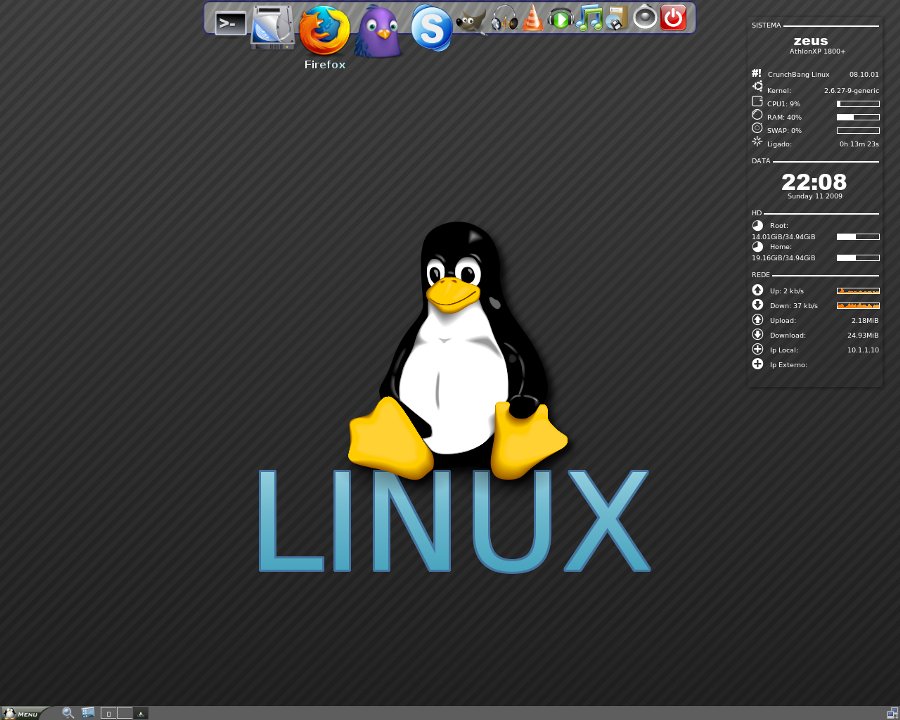The height and width of the screenshot is (720, 900).
Task: Click the red power shutdown icon
Action: point(673,18)
